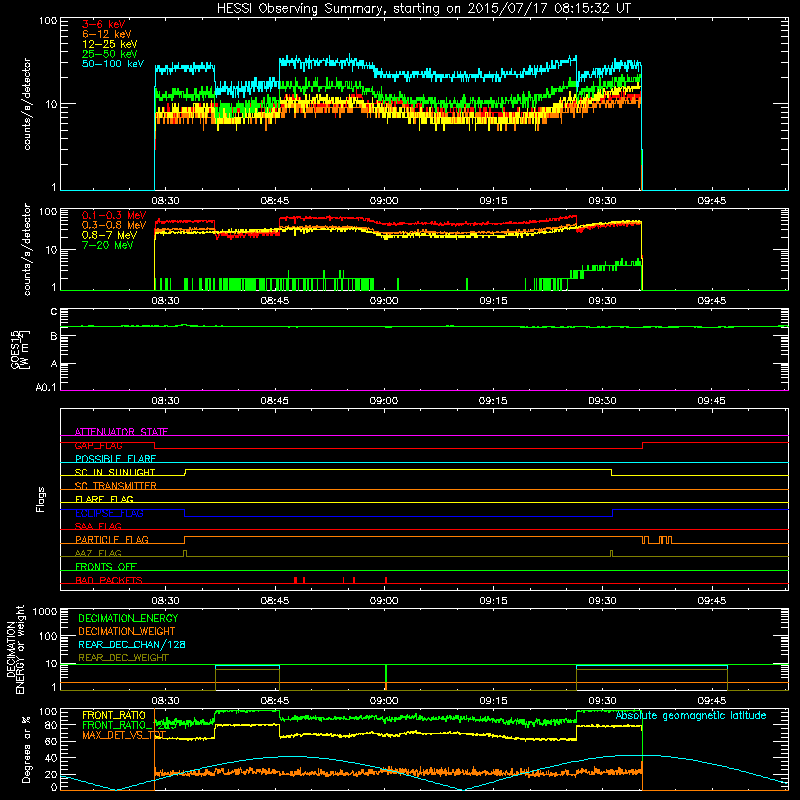Viewport: 800px width, 800px height.
Task: Select the BAD_PACKETS flag label
Action: click(109, 580)
